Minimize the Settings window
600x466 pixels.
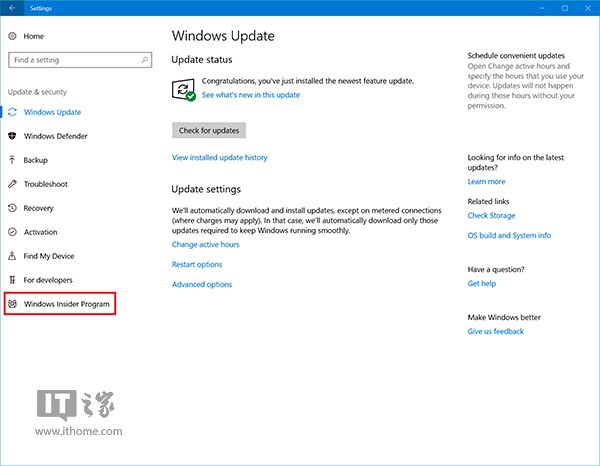point(542,8)
